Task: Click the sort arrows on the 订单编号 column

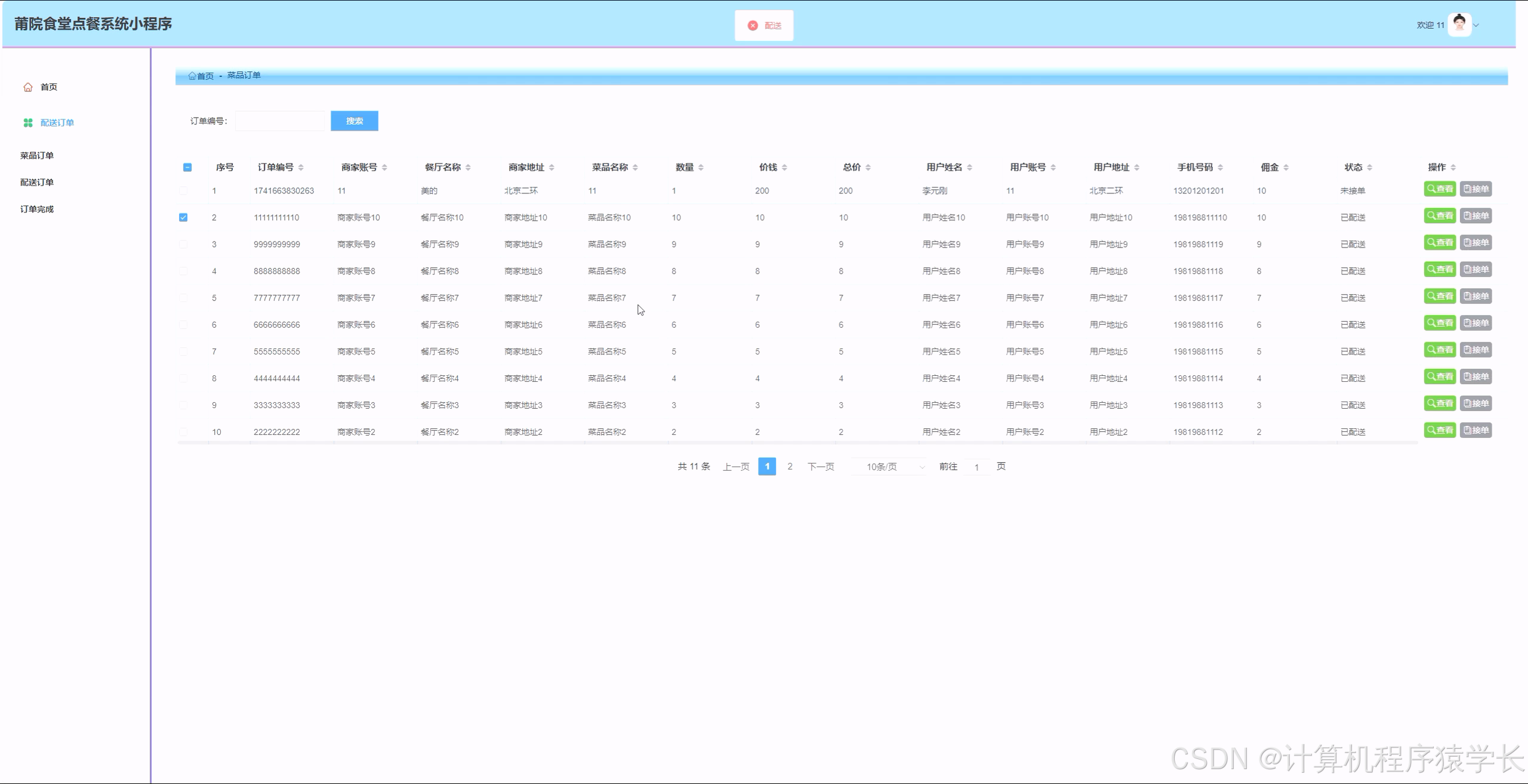Action: pyautogui.click(x=301, y=168)
